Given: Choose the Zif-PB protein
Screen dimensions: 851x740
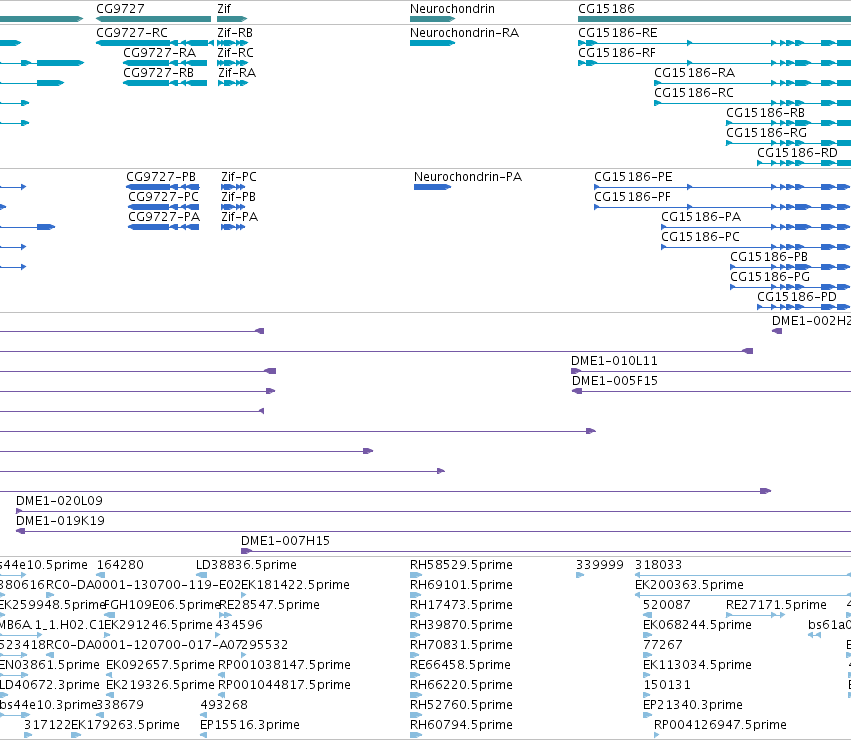Looking at the screenshot, I should click(238, 197).
